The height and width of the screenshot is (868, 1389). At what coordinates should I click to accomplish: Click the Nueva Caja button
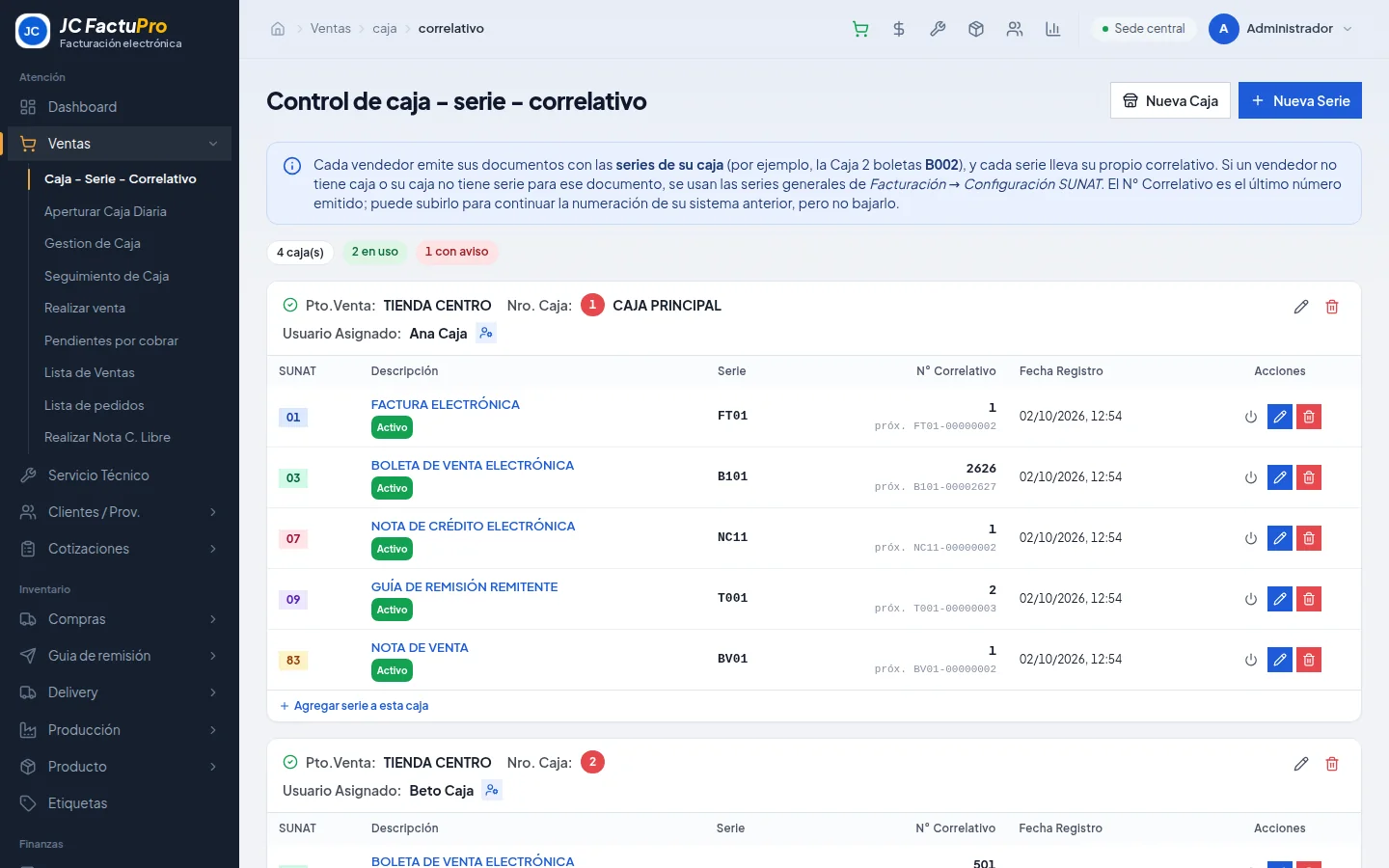pos(1170,100)
